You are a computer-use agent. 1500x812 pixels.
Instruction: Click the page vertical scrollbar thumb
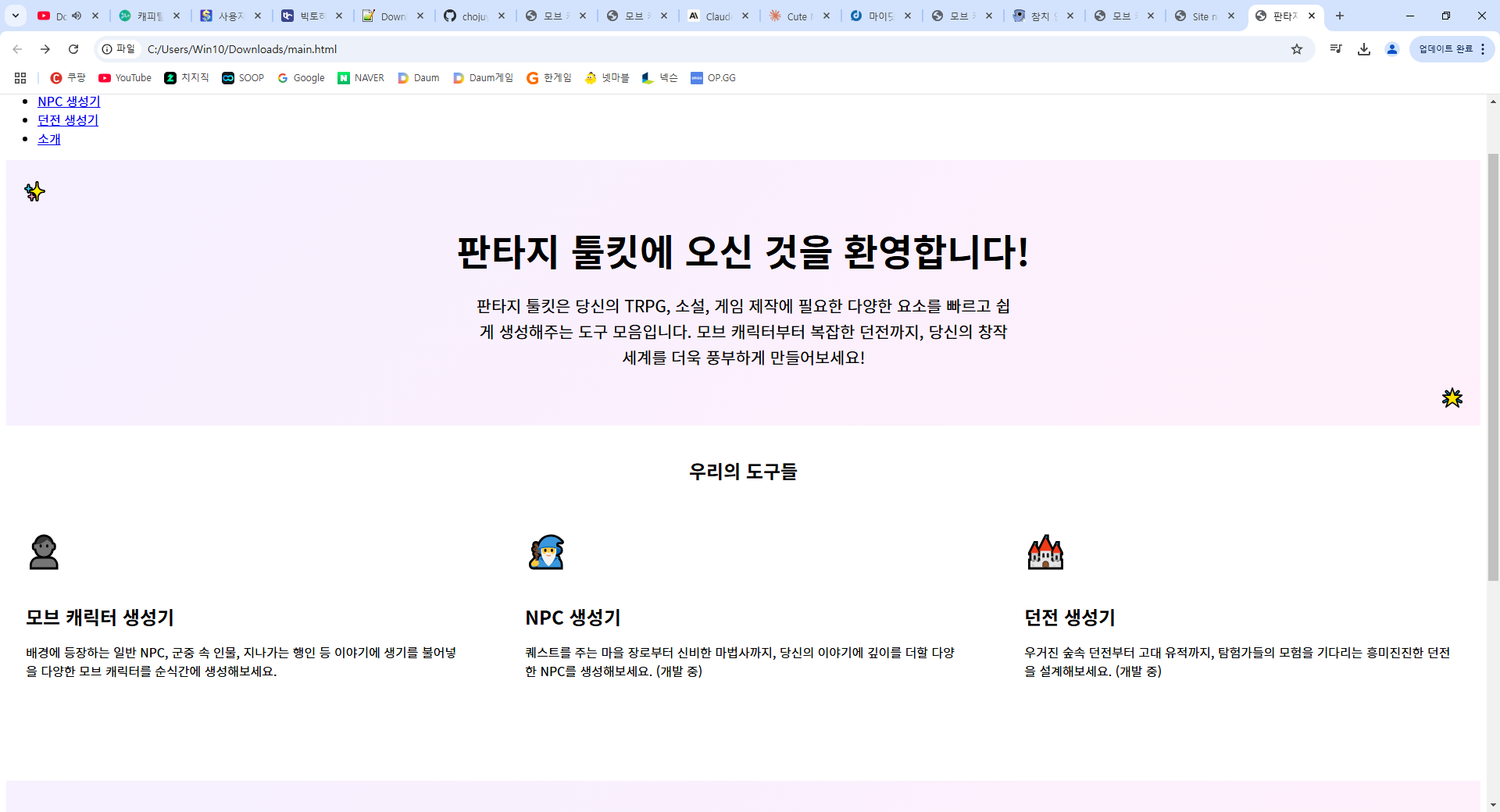[1493, 367]
